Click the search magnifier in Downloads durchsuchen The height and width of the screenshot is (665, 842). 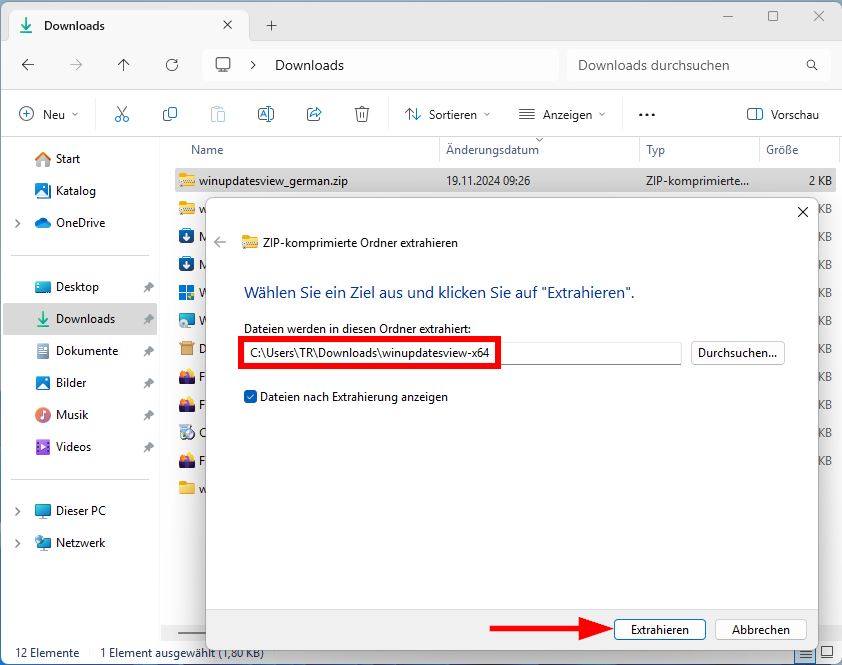coord(810,65)
